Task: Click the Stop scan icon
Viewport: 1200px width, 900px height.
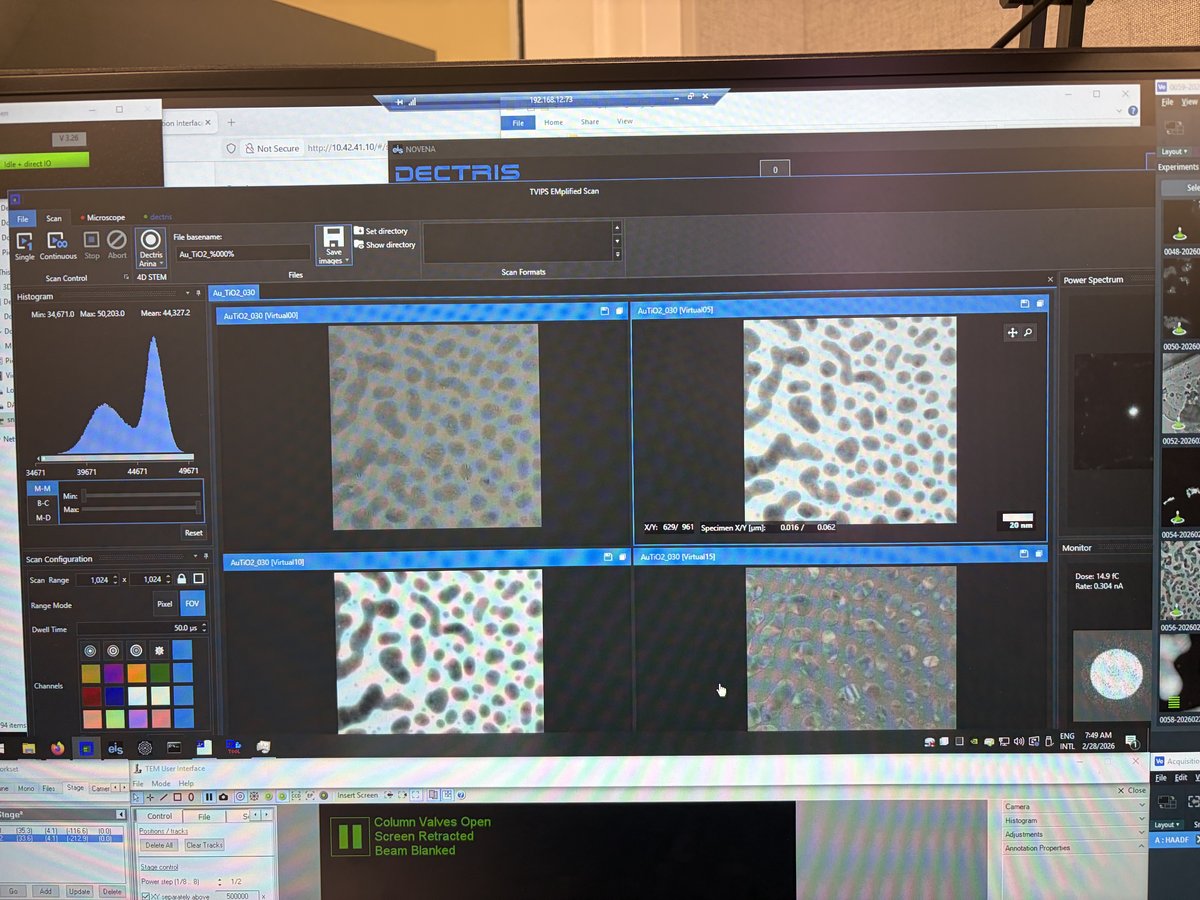Action: (x=91, y=239)
